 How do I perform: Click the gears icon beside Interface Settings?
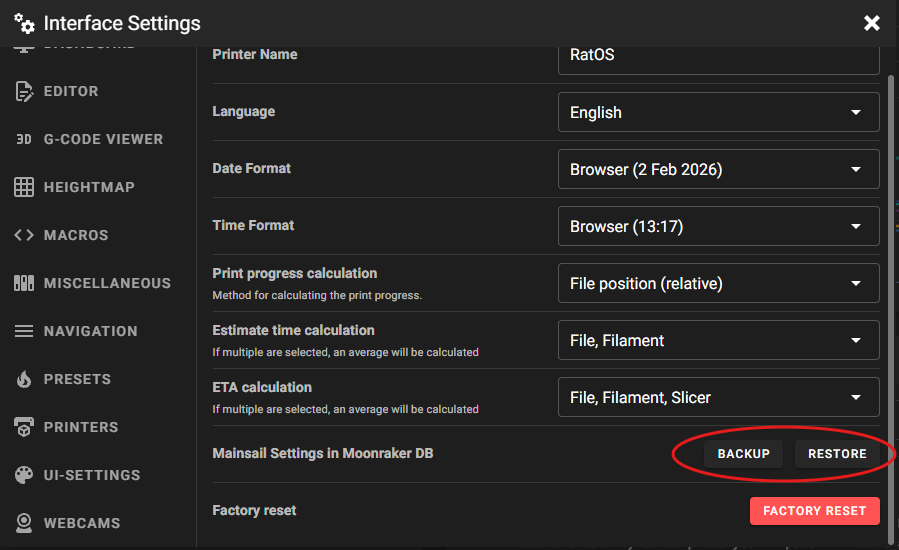coord(24,24)
